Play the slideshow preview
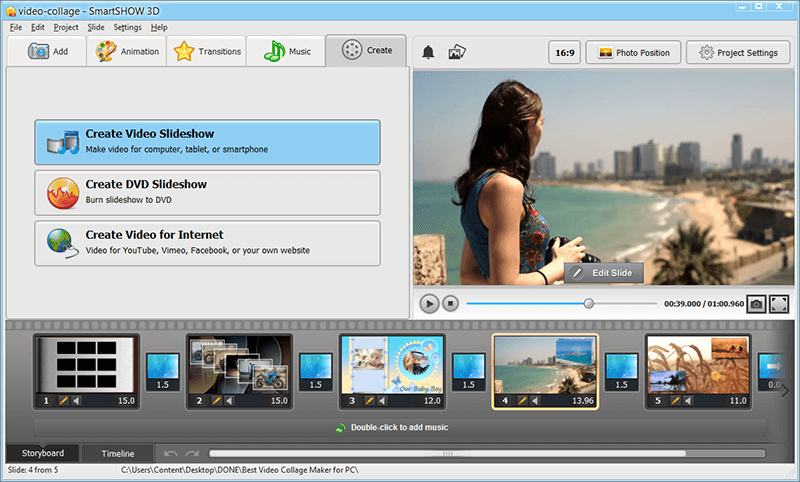Screen dimensions: 800x482 pos(429,304)
